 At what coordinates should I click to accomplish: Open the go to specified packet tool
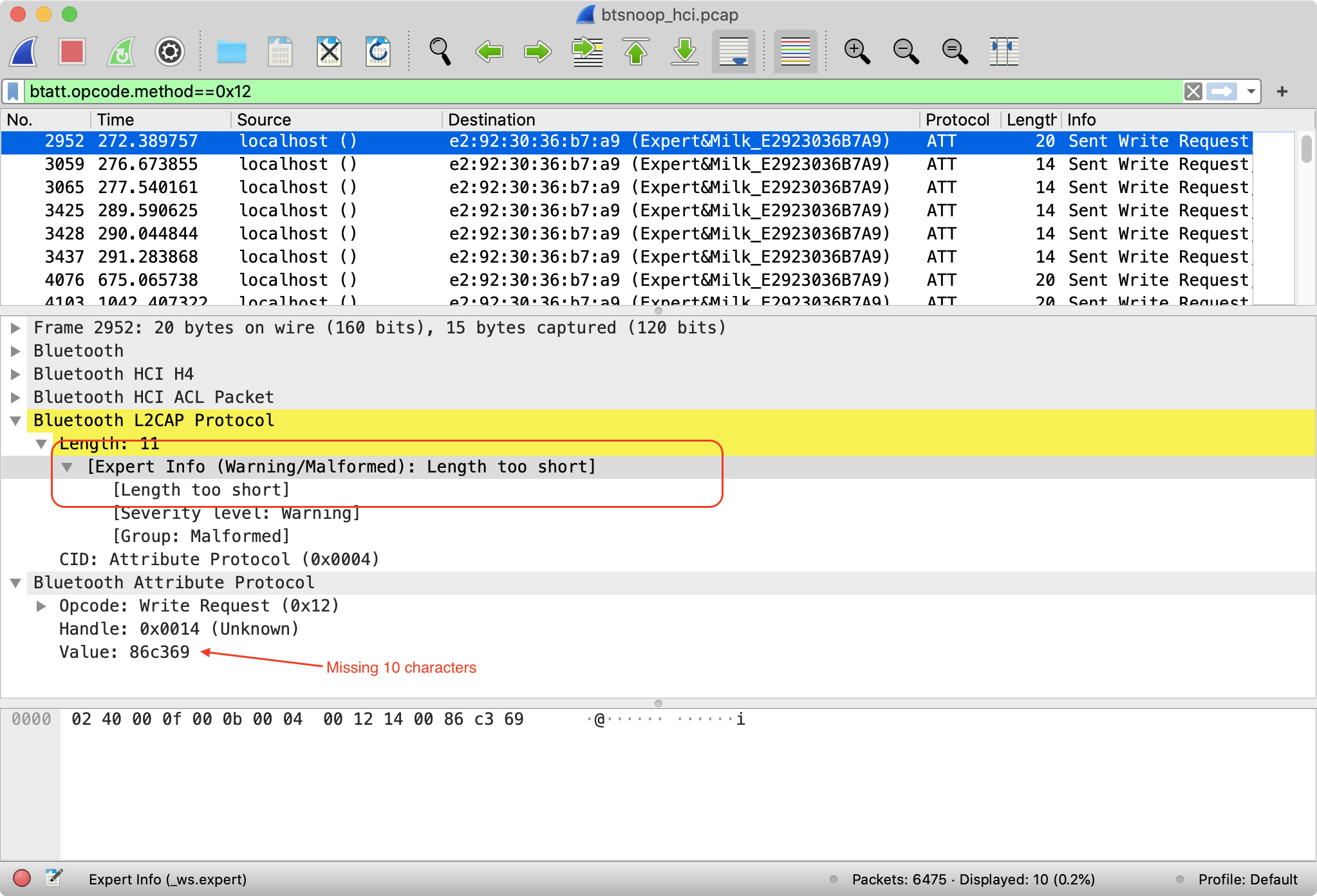587,51
